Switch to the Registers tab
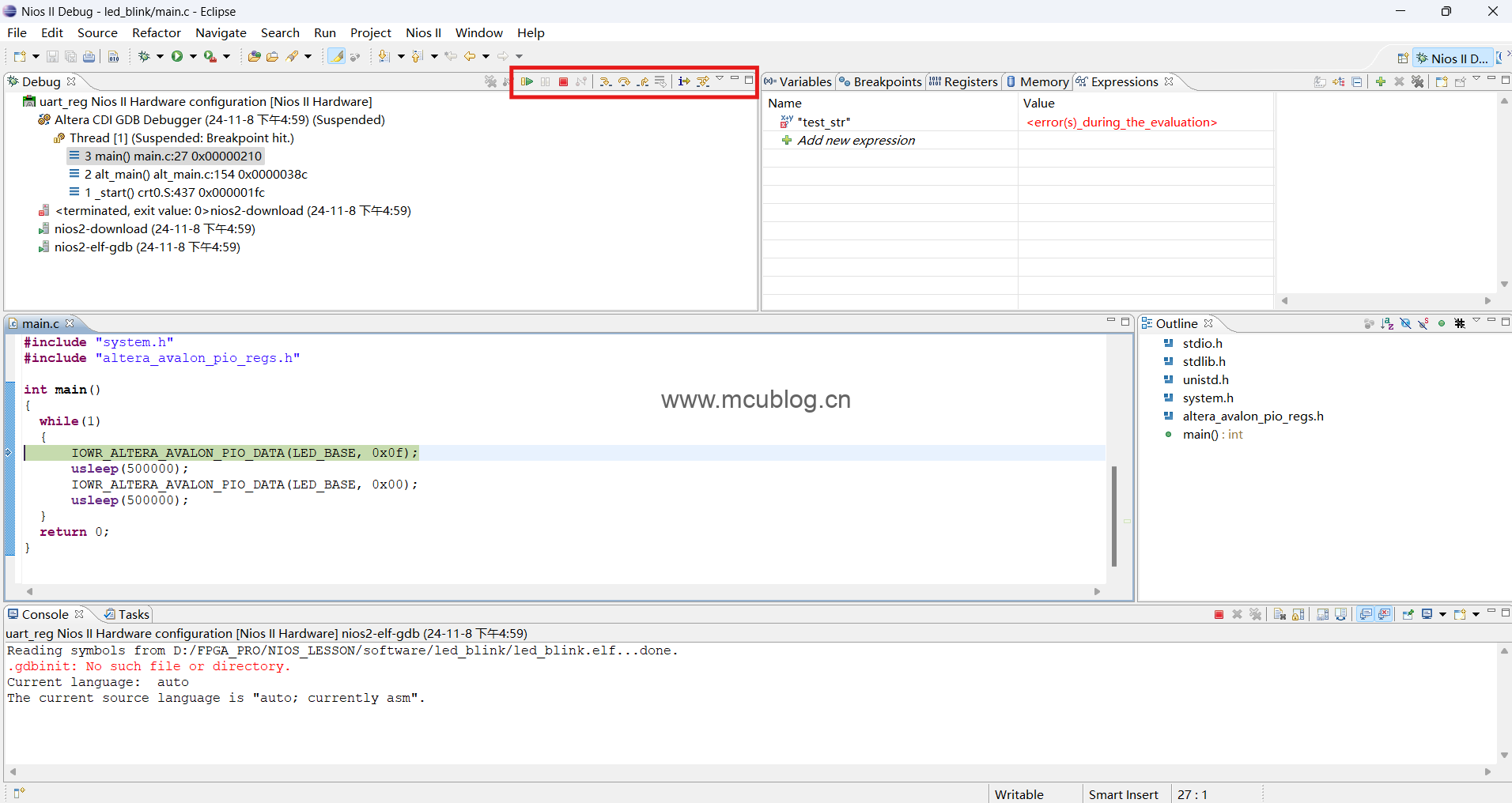Viewport: 1512px width, 803px height. pyautogui.click(x=963, y=81)
